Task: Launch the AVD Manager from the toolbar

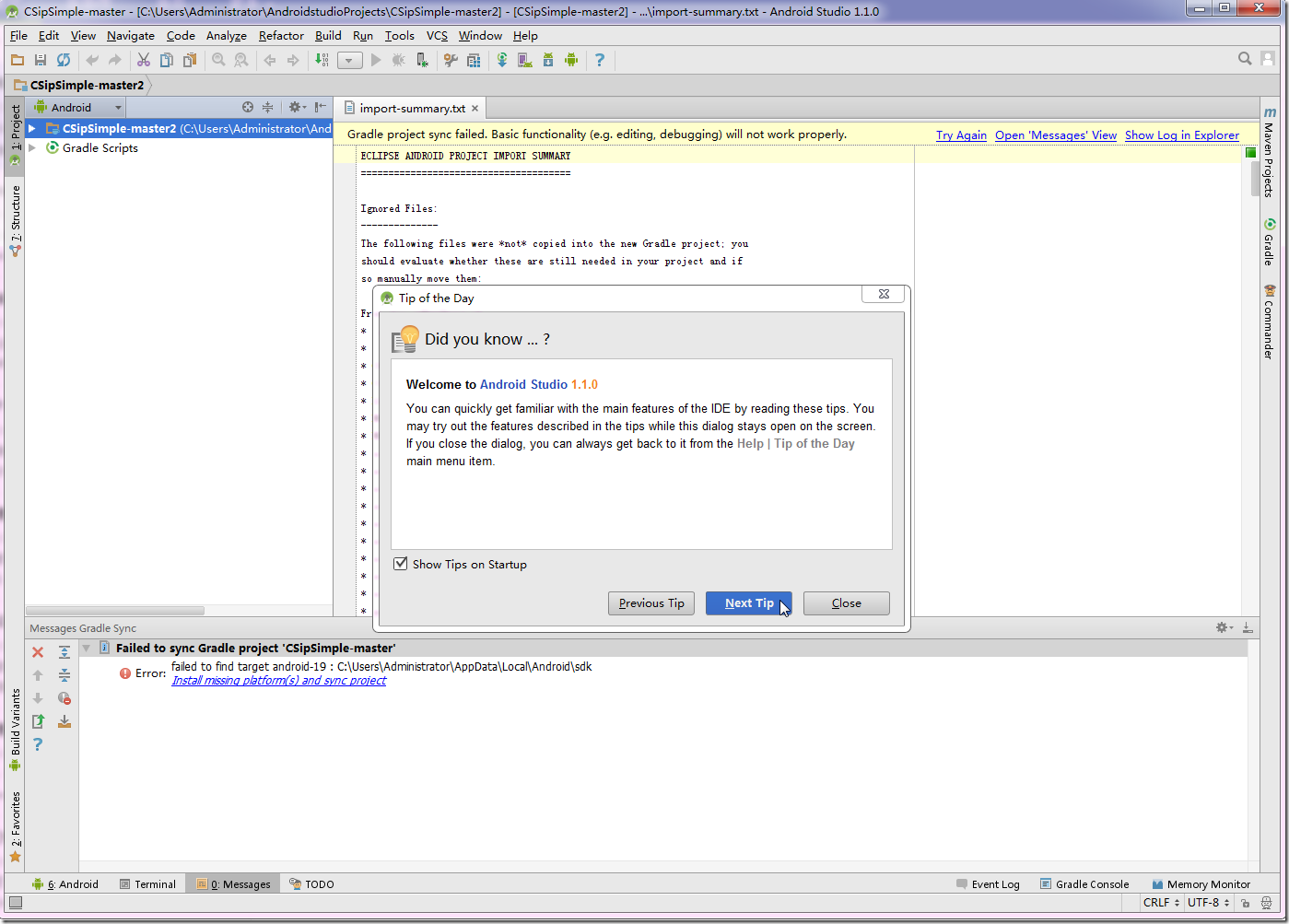Action: click(524, 60)
